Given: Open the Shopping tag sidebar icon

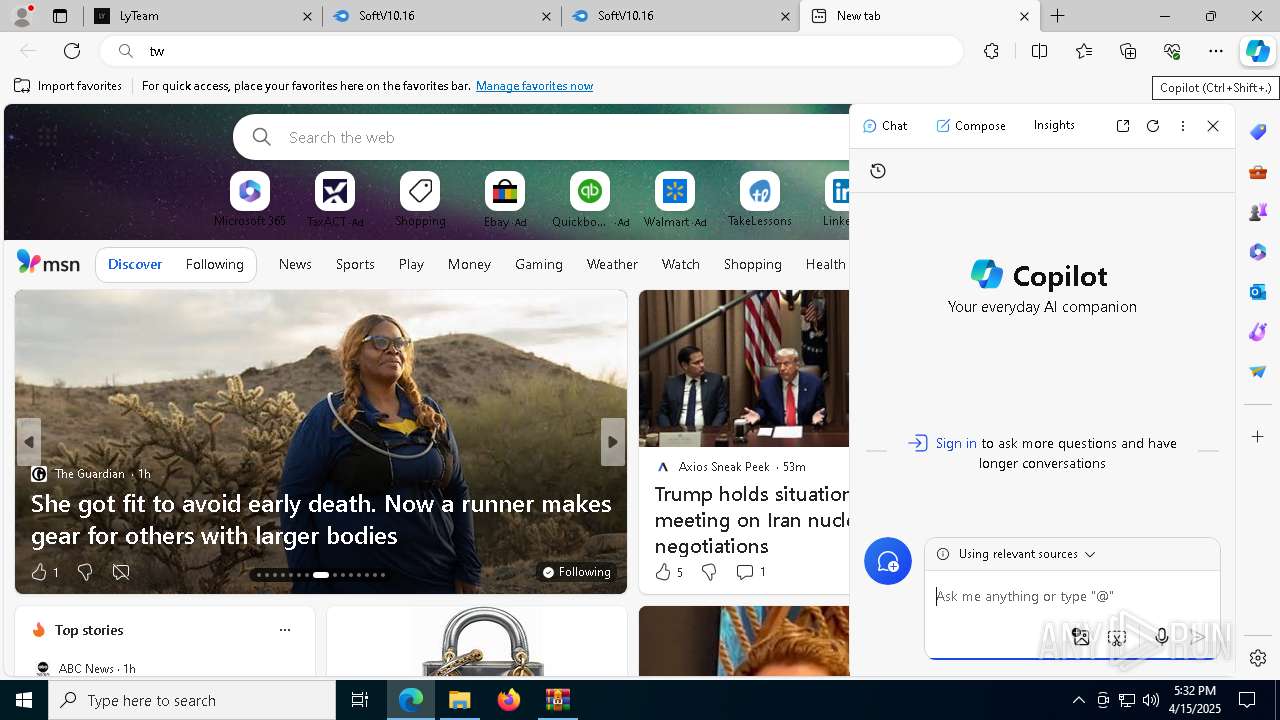Looking at the screenshot, I should (1258, 132).
